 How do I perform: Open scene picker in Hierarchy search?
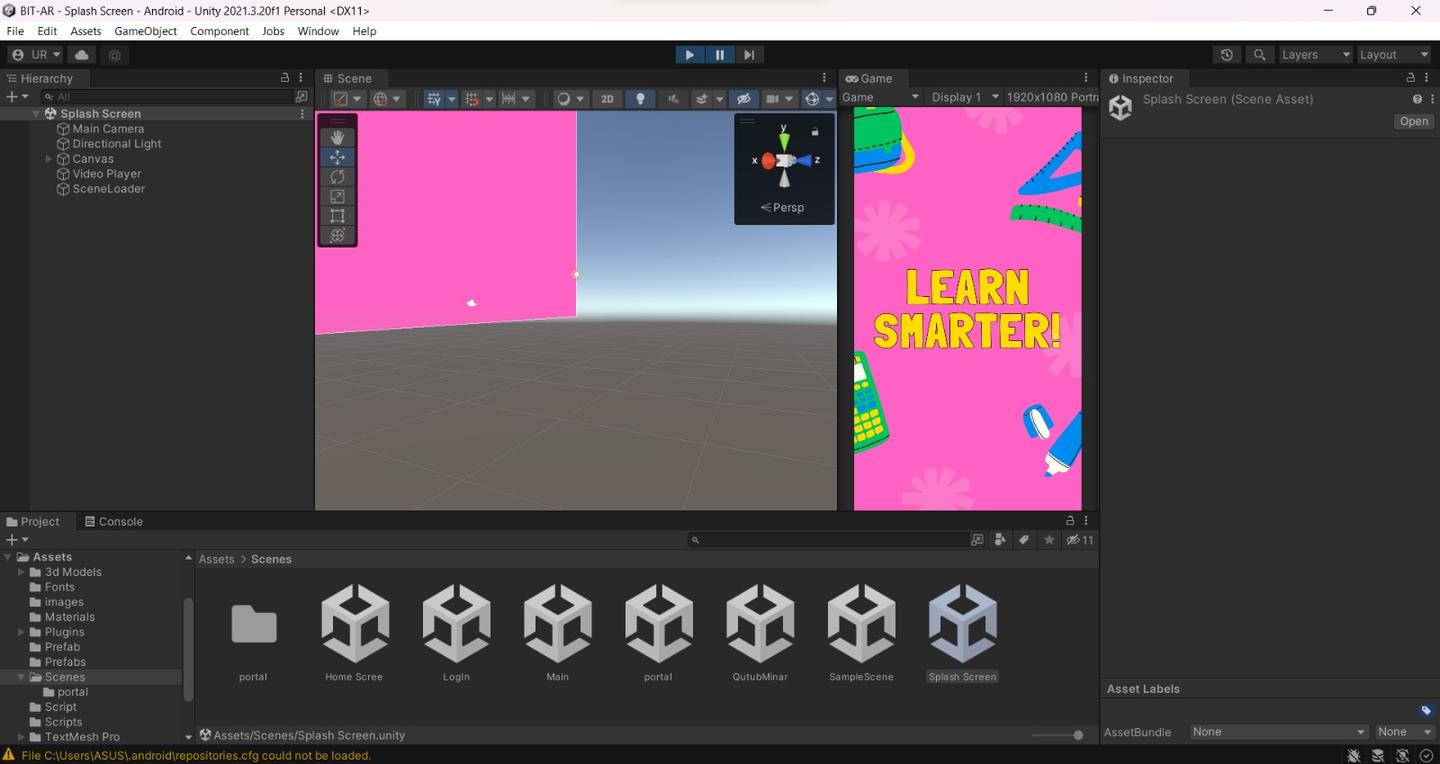pos(301,97)
